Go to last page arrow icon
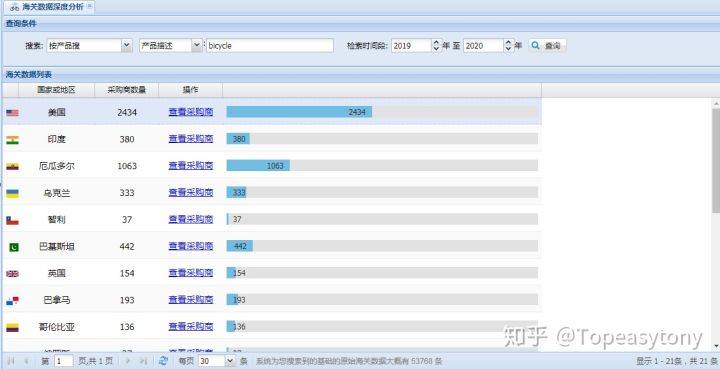Screen dimensions: 720x369 tap(143, 361)
